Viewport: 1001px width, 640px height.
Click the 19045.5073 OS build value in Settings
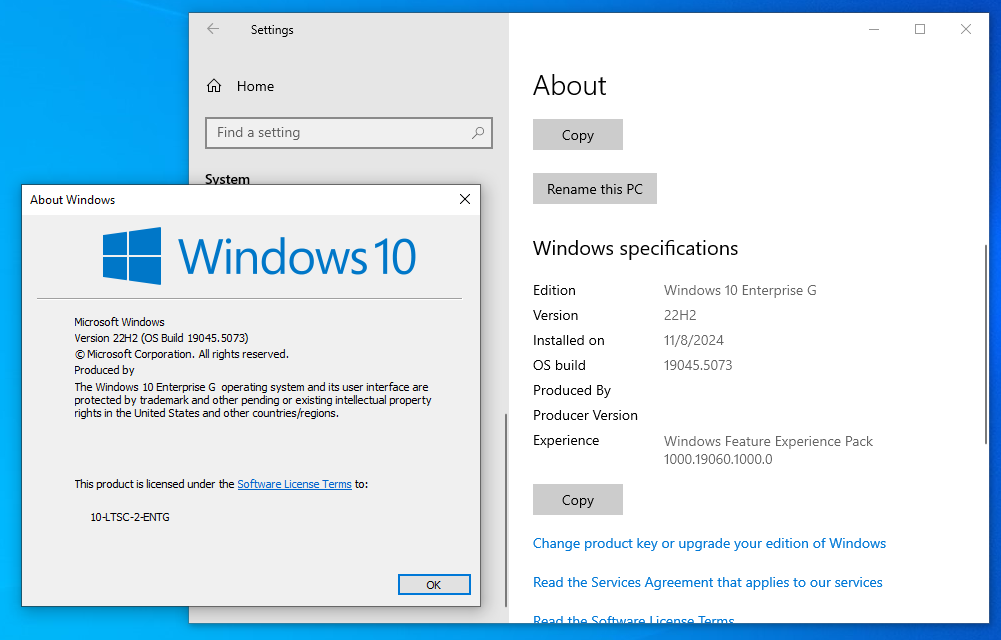click(698, 365)
